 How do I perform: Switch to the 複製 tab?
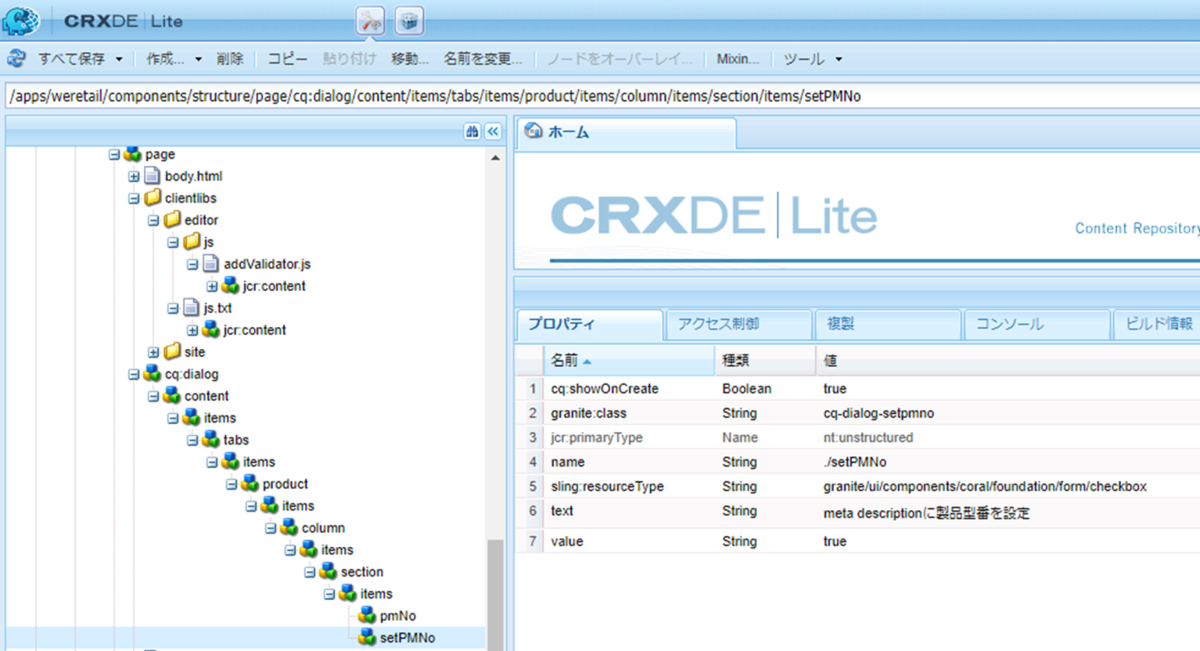tap(887, 324)
